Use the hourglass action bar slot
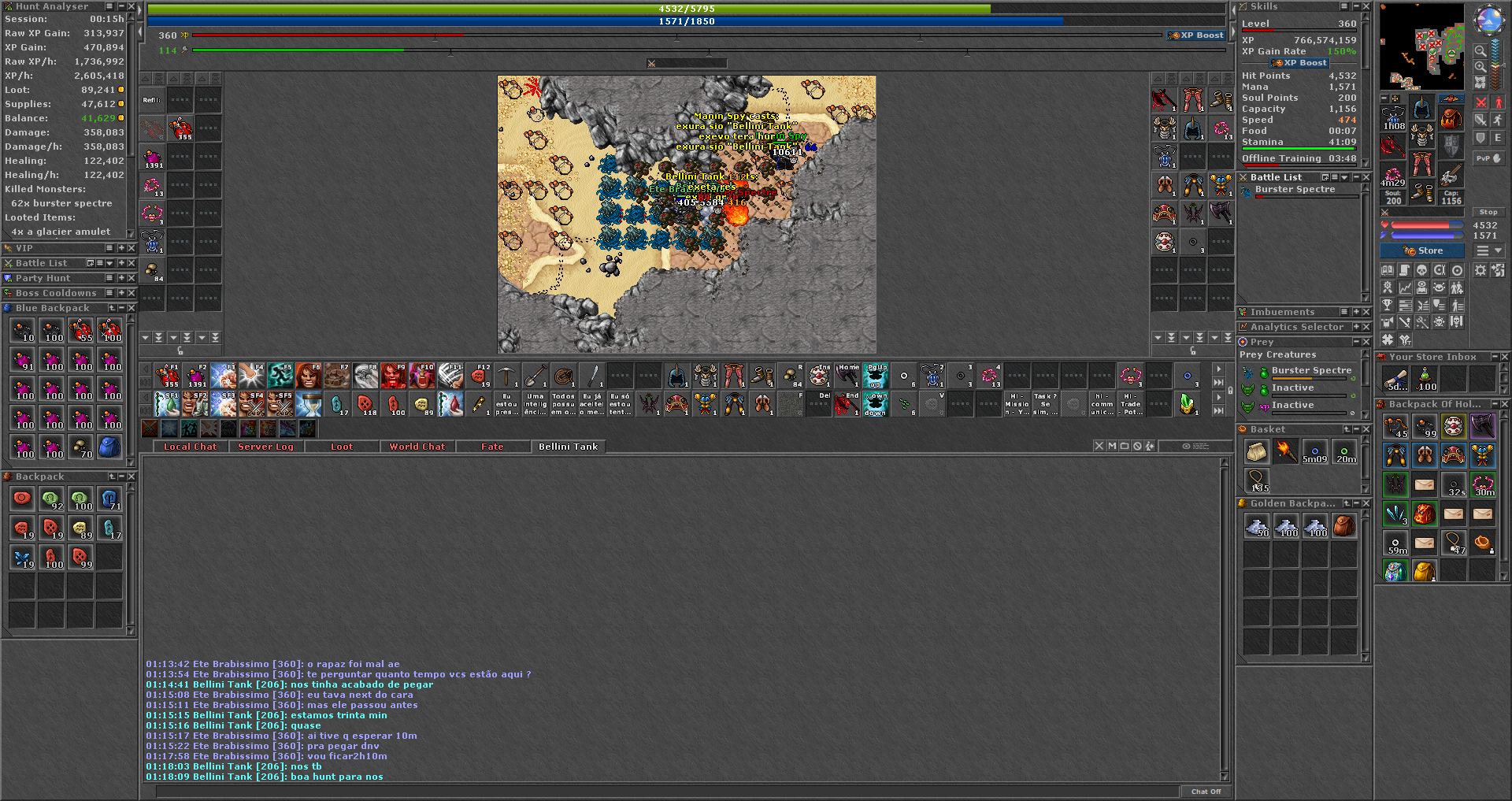The height and width of the screenshot is (801, 1512). point(309,404)
